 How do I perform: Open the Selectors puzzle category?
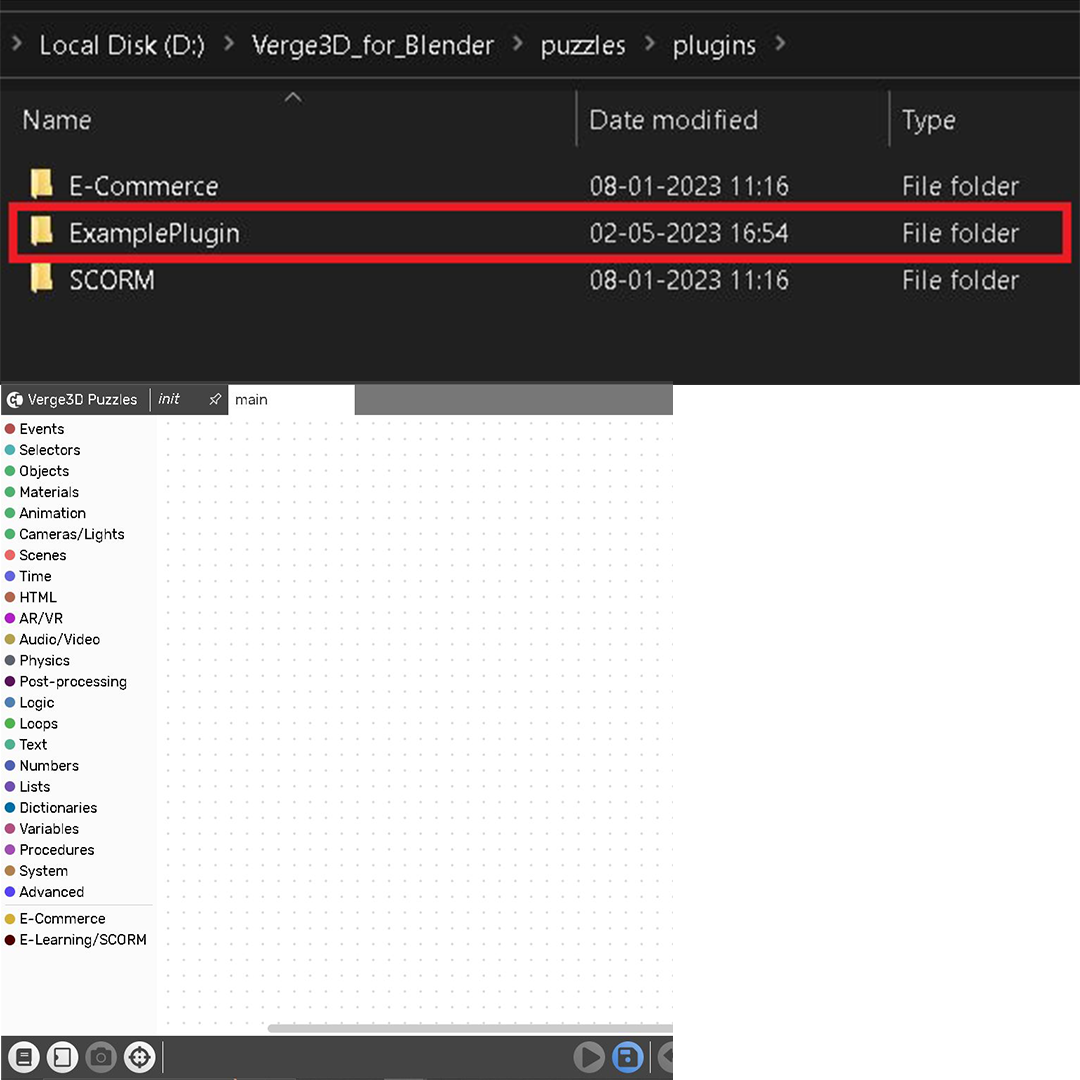coord(50,450)
